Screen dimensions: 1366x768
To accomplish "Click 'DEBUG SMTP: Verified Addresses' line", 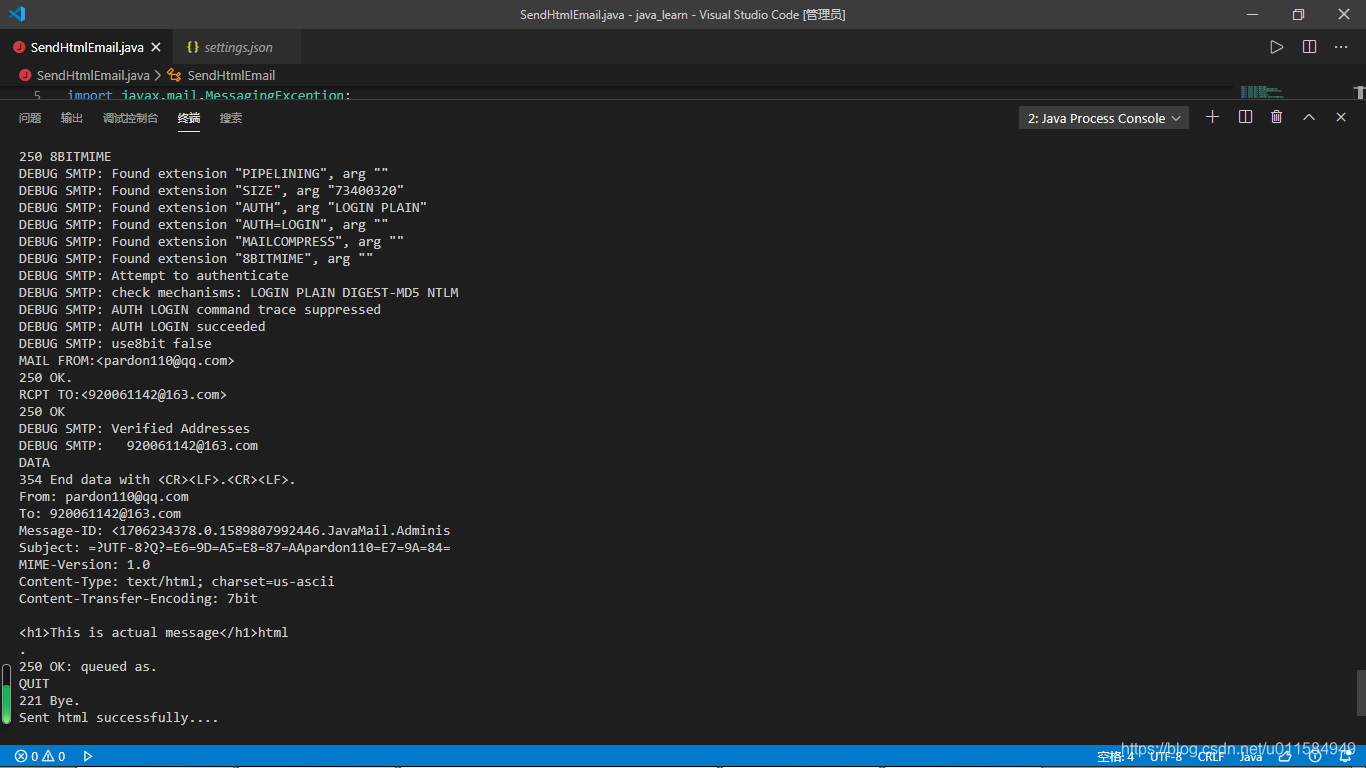I will tap(134, 428).
